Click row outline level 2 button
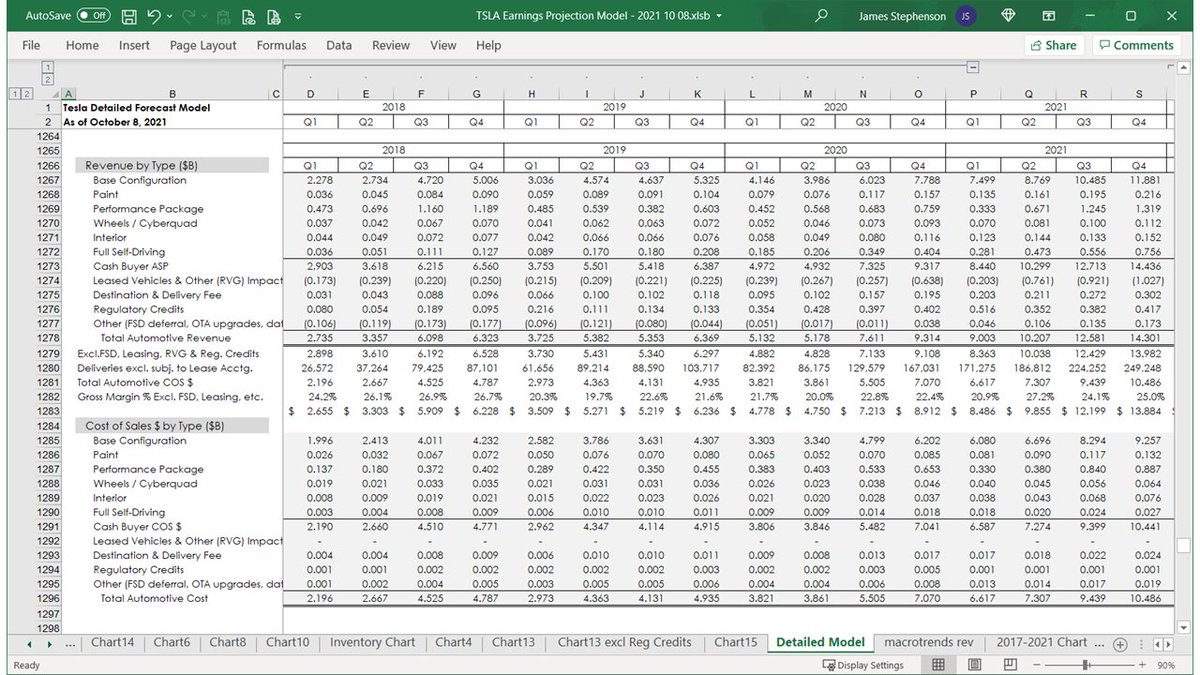 pos(26,93)
